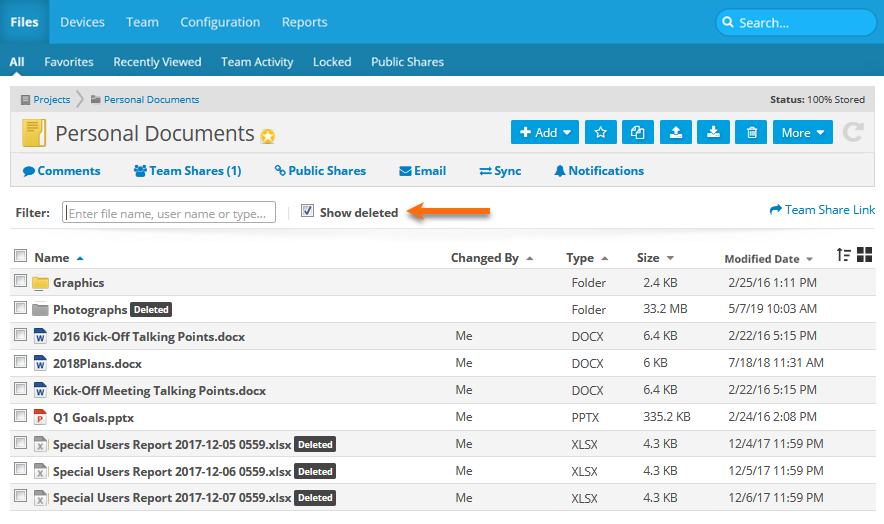Expand the More dropdown menu
Viewport: 884px width, 524px height.
click(803, 132)
